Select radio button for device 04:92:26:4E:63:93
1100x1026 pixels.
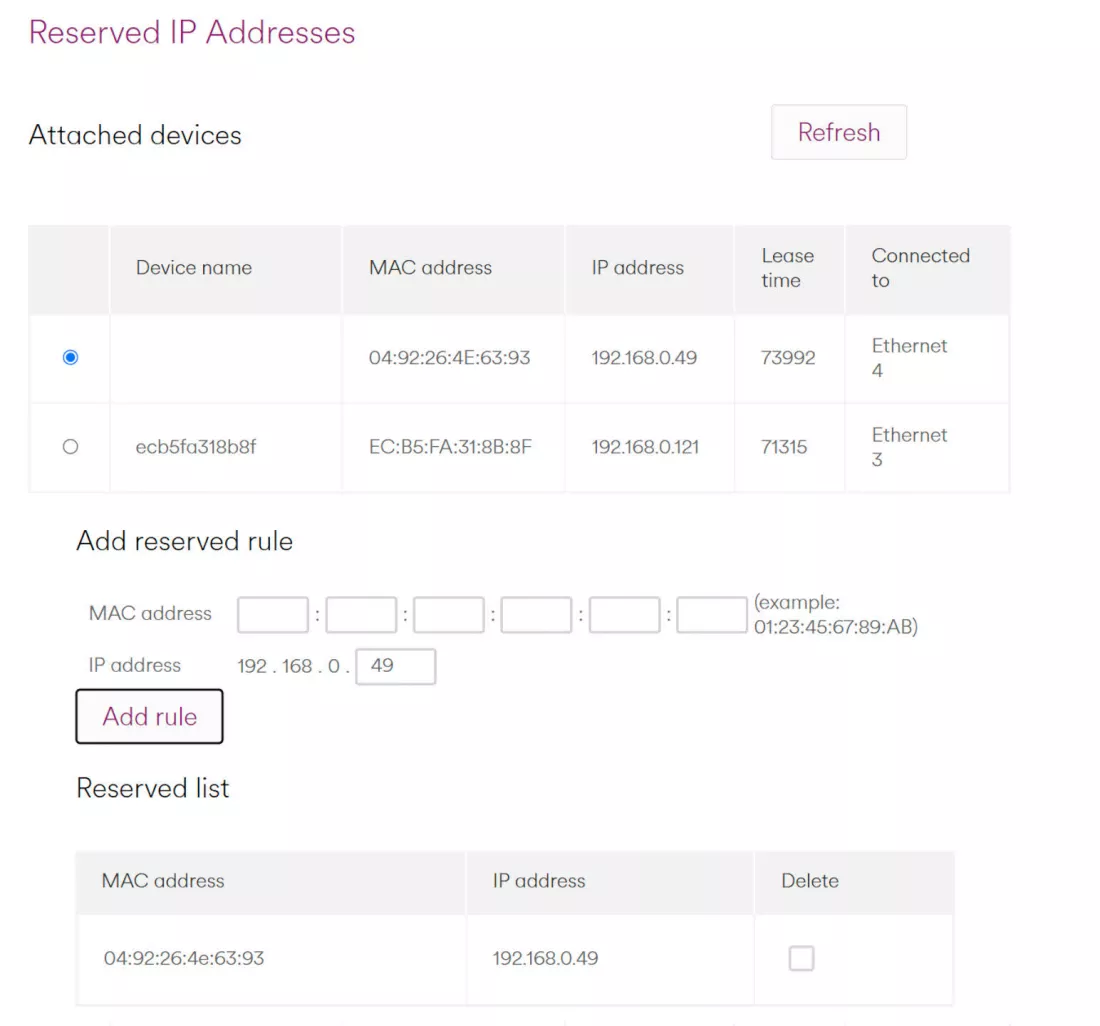click(x=70, y=358)
